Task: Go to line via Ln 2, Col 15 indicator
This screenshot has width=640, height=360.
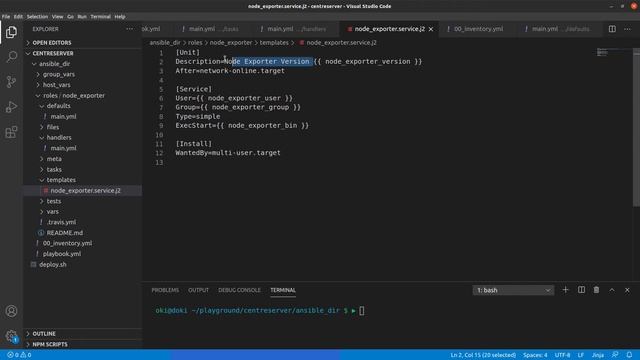Action: click(483, 355)
